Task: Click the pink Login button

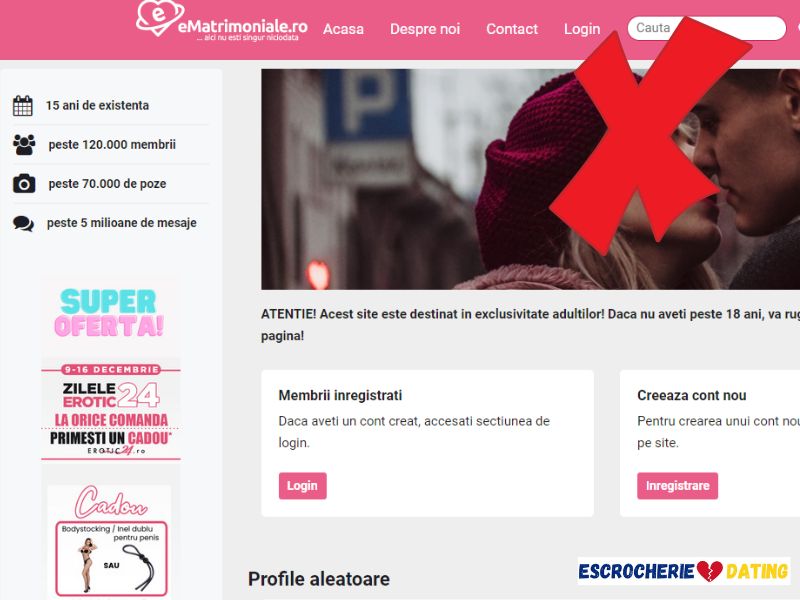Action: pos(303,486)
